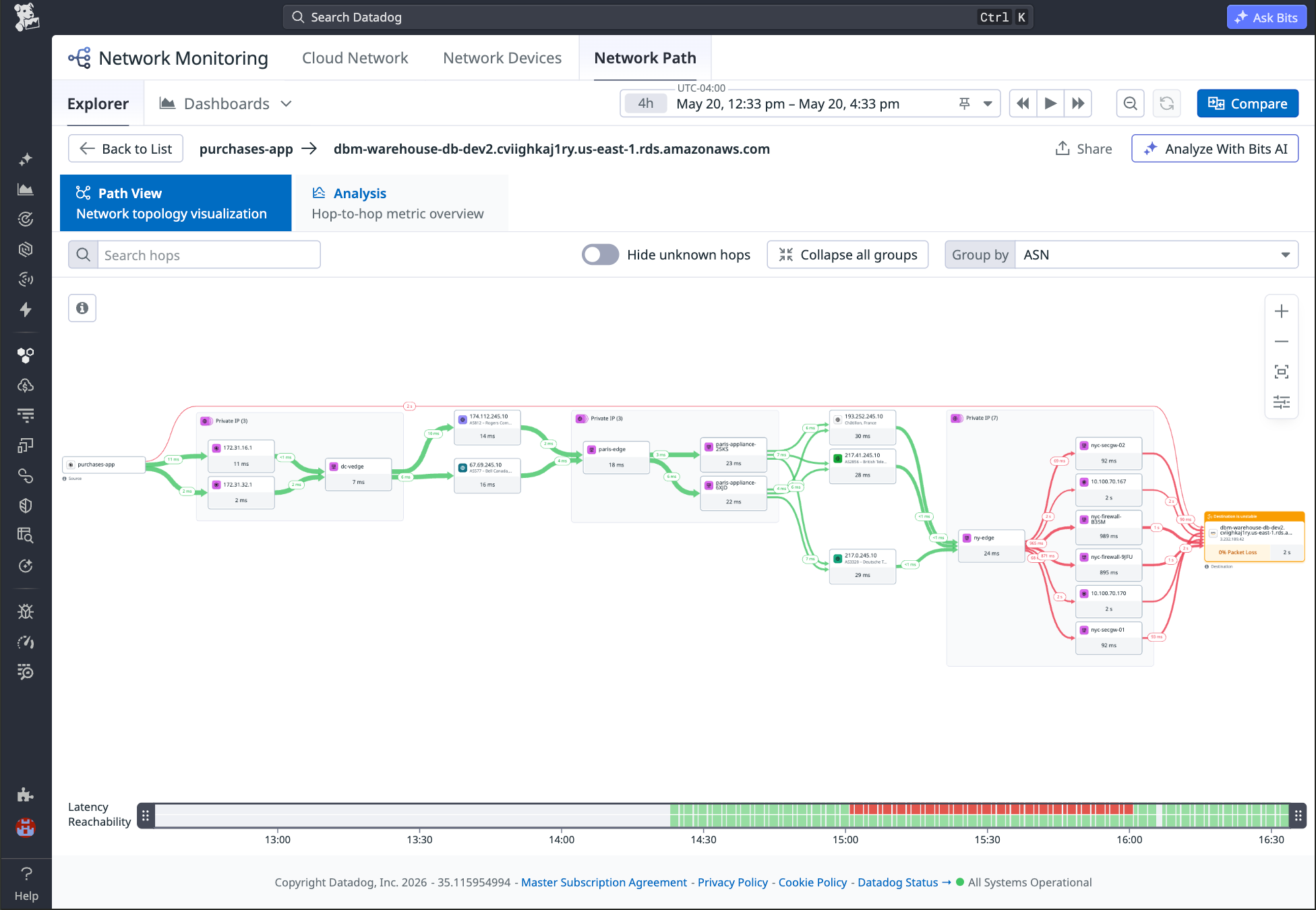
Task: Open the lightning bolt sidebar icon
Action: pos(26,309)
